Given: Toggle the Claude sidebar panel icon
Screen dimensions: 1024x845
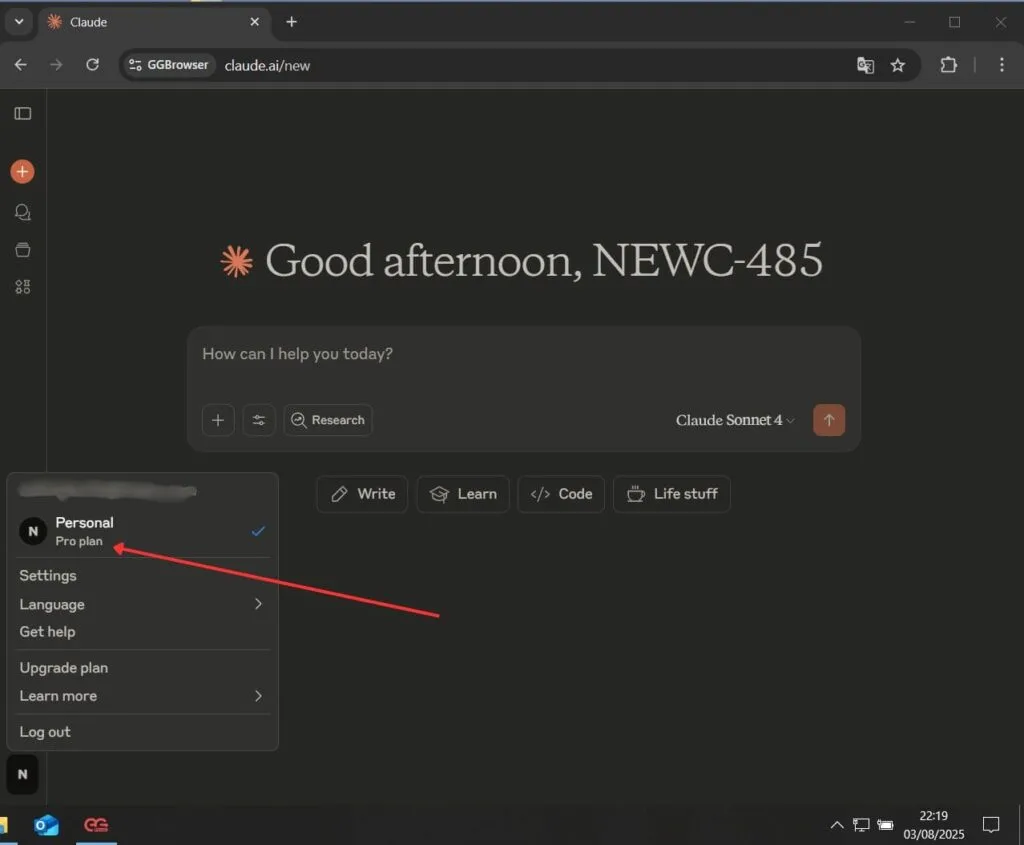Looking at the screenshot, I should [23, 114].
